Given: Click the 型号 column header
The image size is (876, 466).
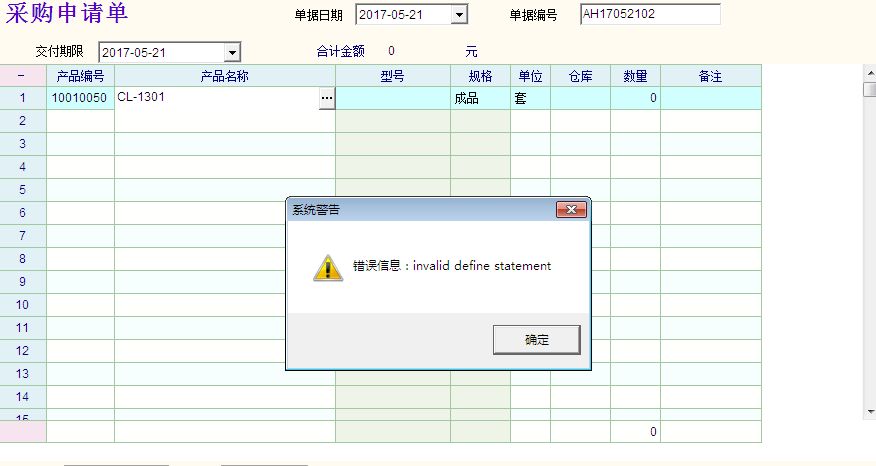Looking at the screenshot, I should pyautogui.click(x=392, y=76).
